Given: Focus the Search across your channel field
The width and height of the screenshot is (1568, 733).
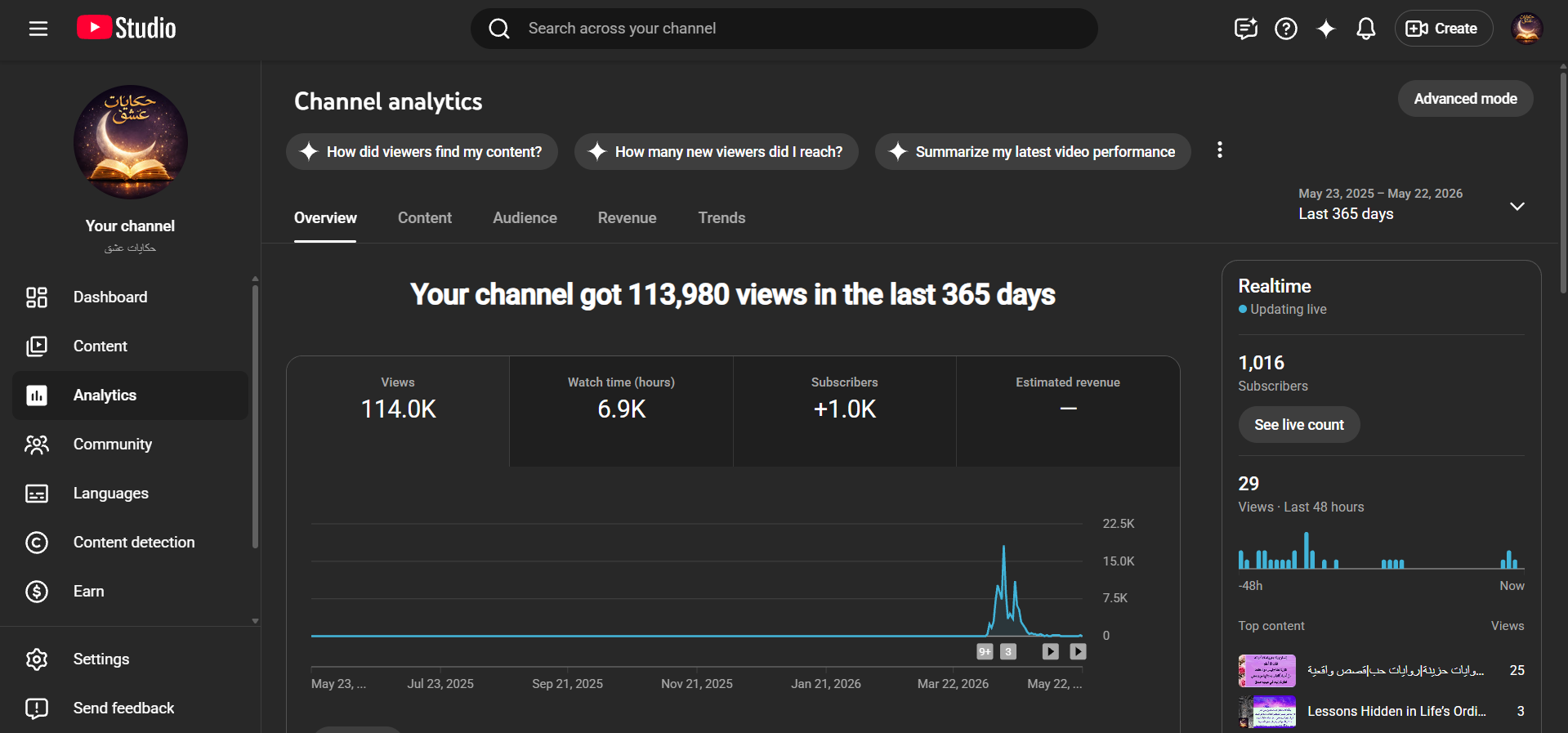Looking at the screenshot, I should click(x=784, y=29).
